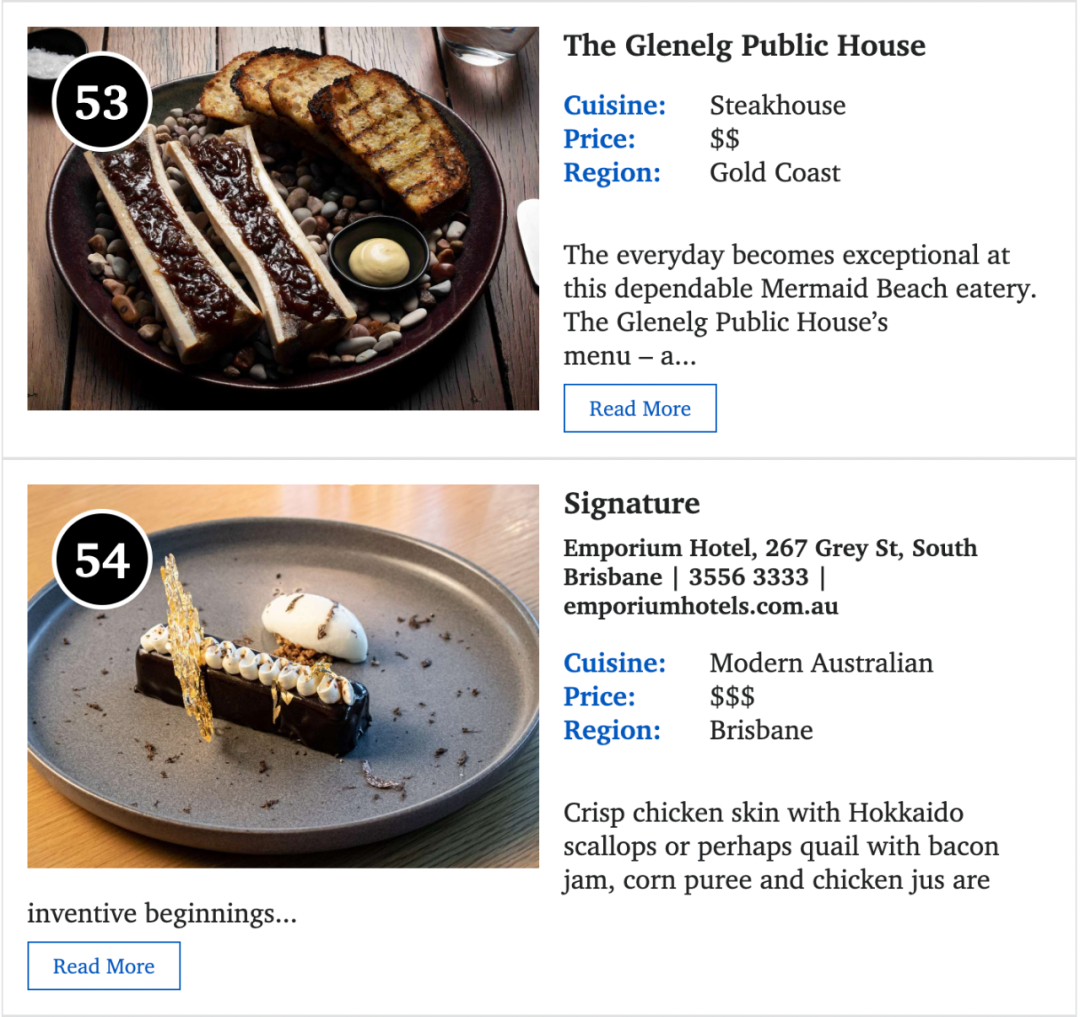Screen dimensions: 1080x1017
Task: Click the Crisp chicken skin description text
Action: tap(781, 846)
